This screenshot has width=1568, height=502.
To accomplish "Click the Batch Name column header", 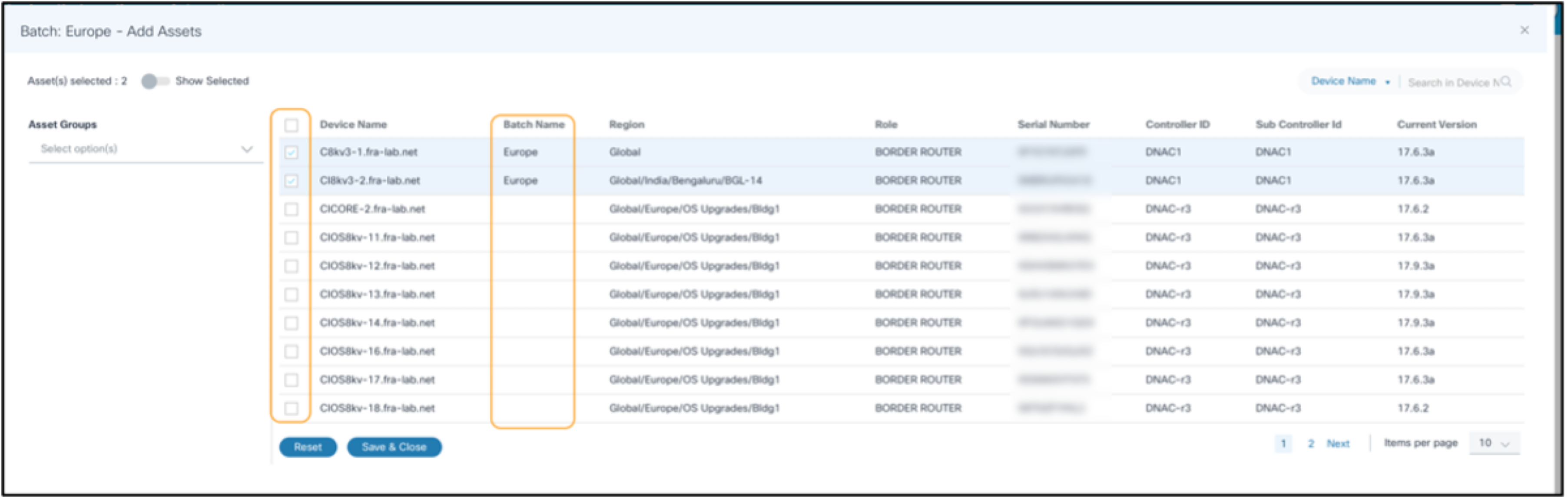I will point(533,124).
